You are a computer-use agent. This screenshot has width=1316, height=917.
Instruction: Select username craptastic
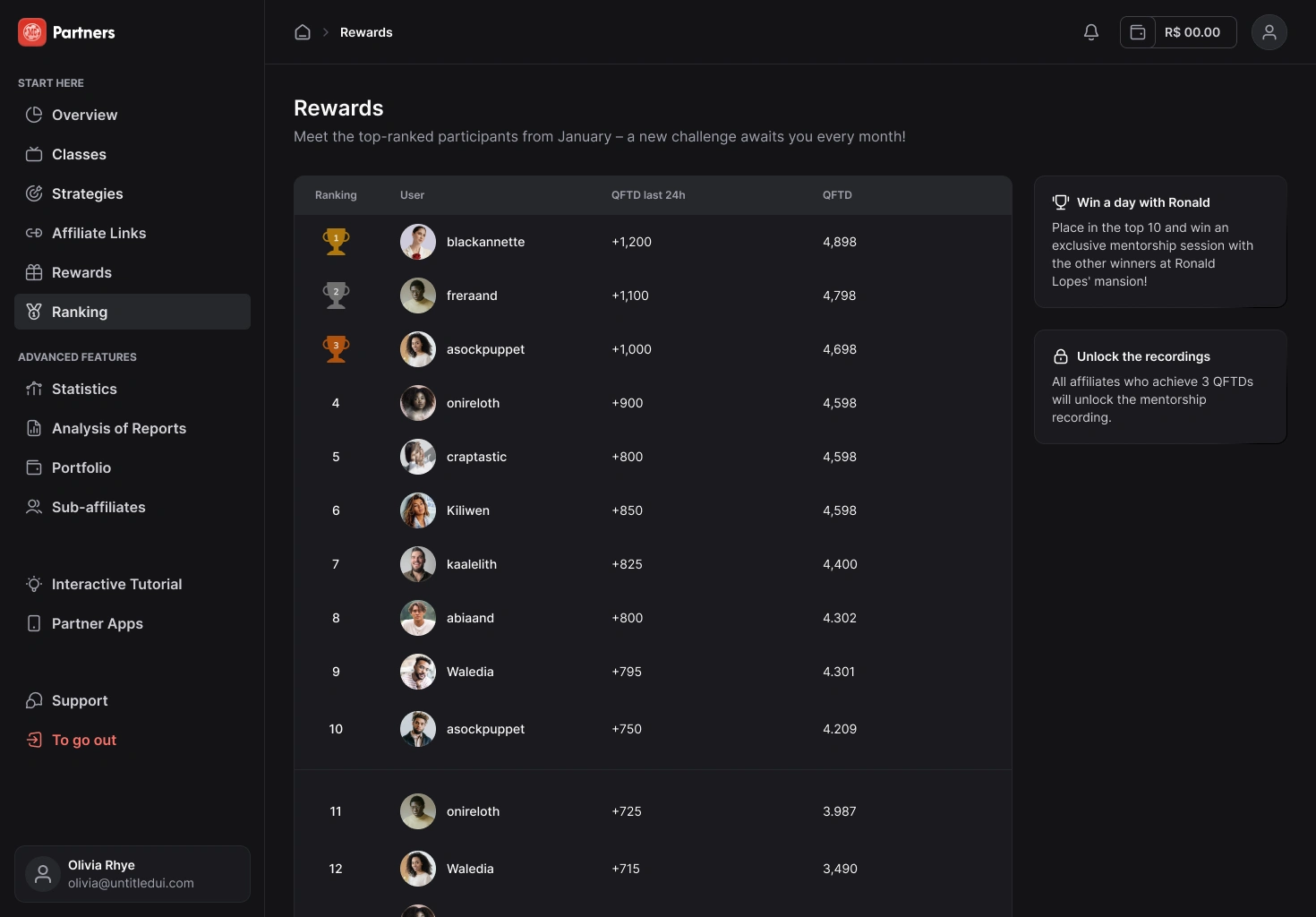click(x=476, y=457)
